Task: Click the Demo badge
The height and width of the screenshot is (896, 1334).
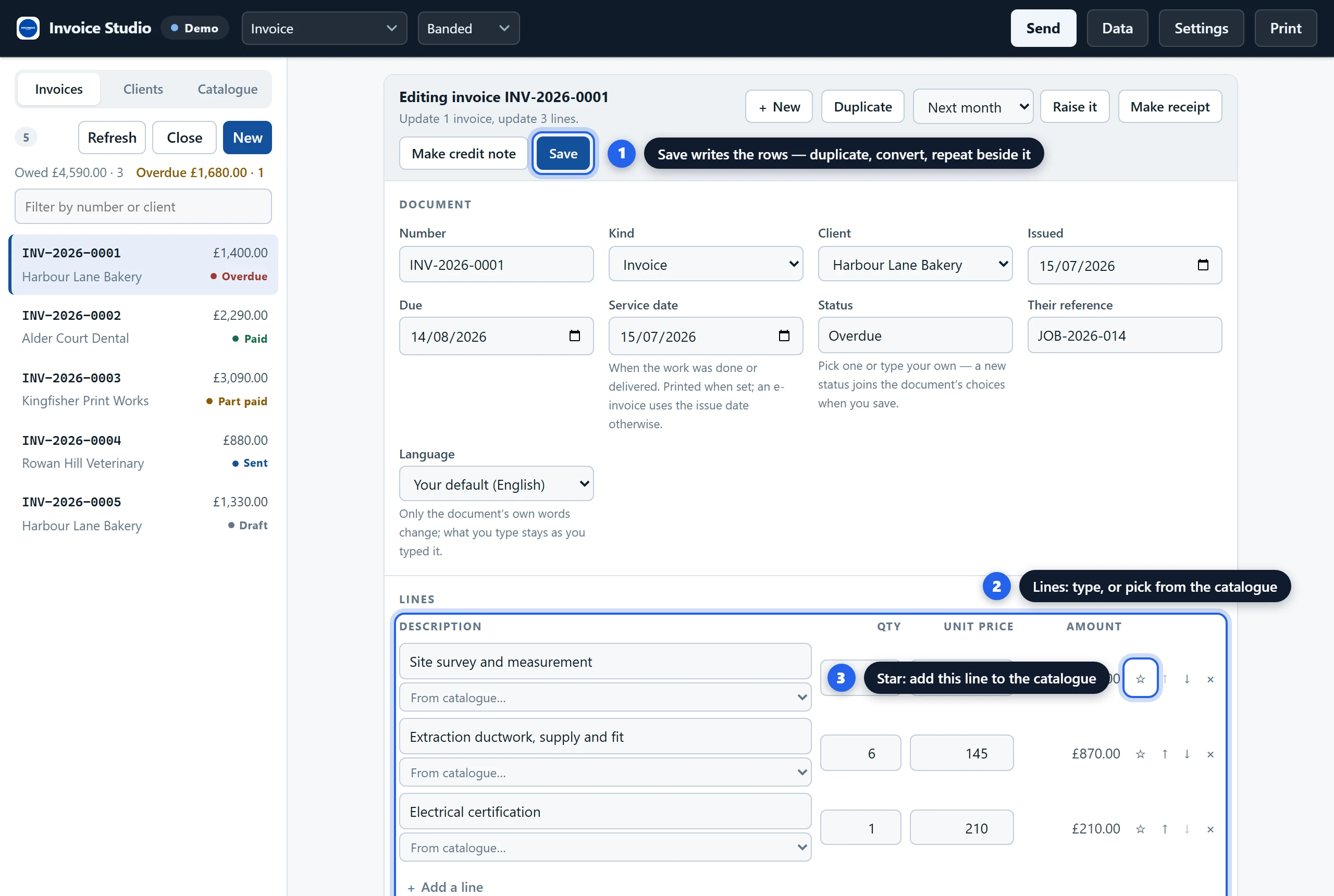Action: click(194, 28)
